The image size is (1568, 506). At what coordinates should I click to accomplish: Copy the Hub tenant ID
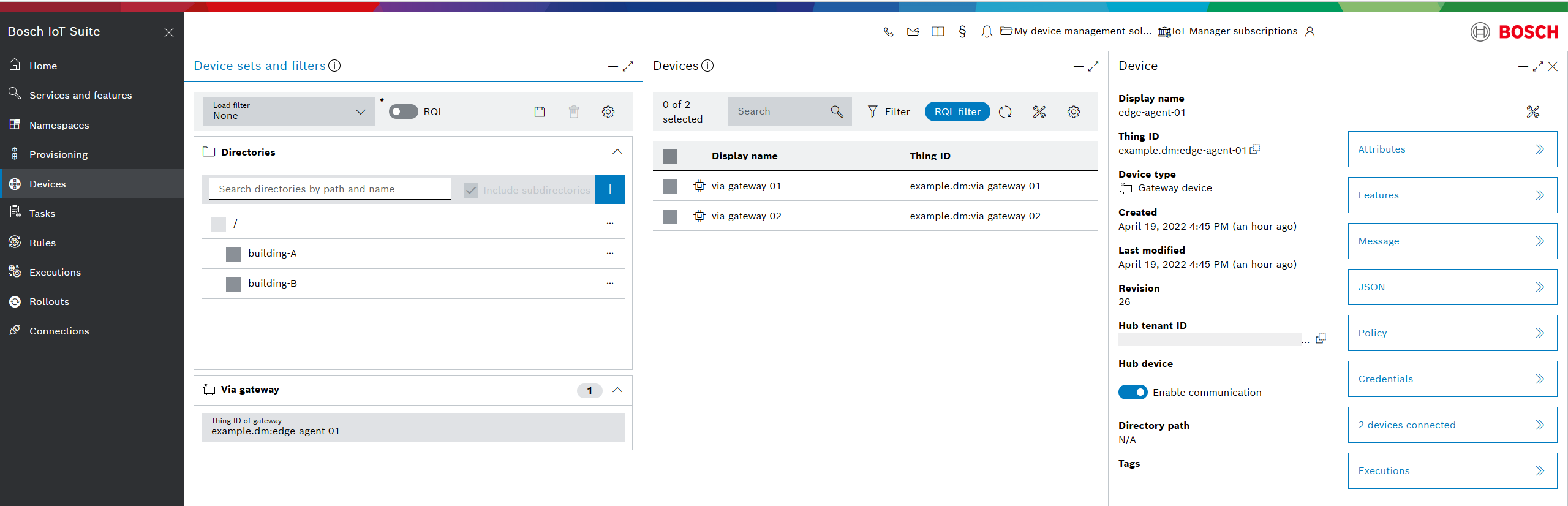tap(1321, 338)
